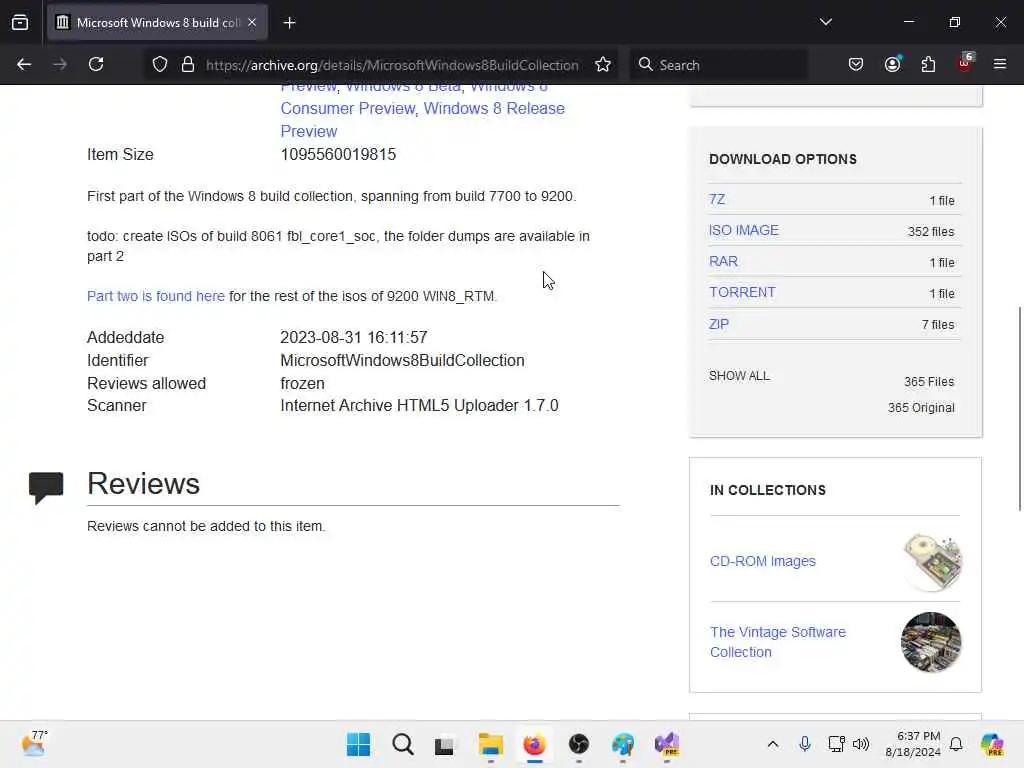The image size is (1024, 768).
Task: Open File Explorer from the taskbar
Action: 490,744
